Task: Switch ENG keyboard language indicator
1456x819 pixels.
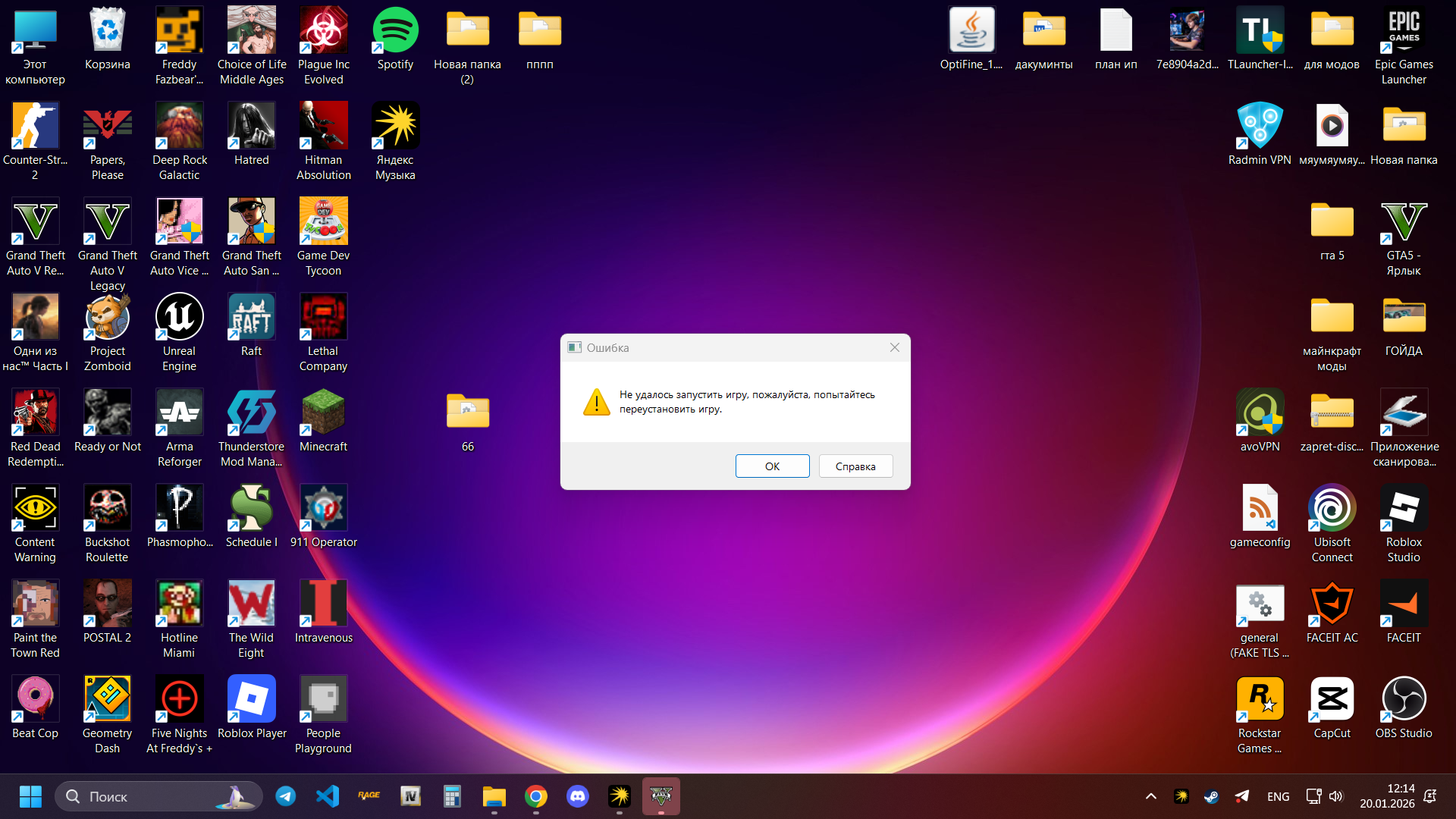Action: pos(1278,796)
